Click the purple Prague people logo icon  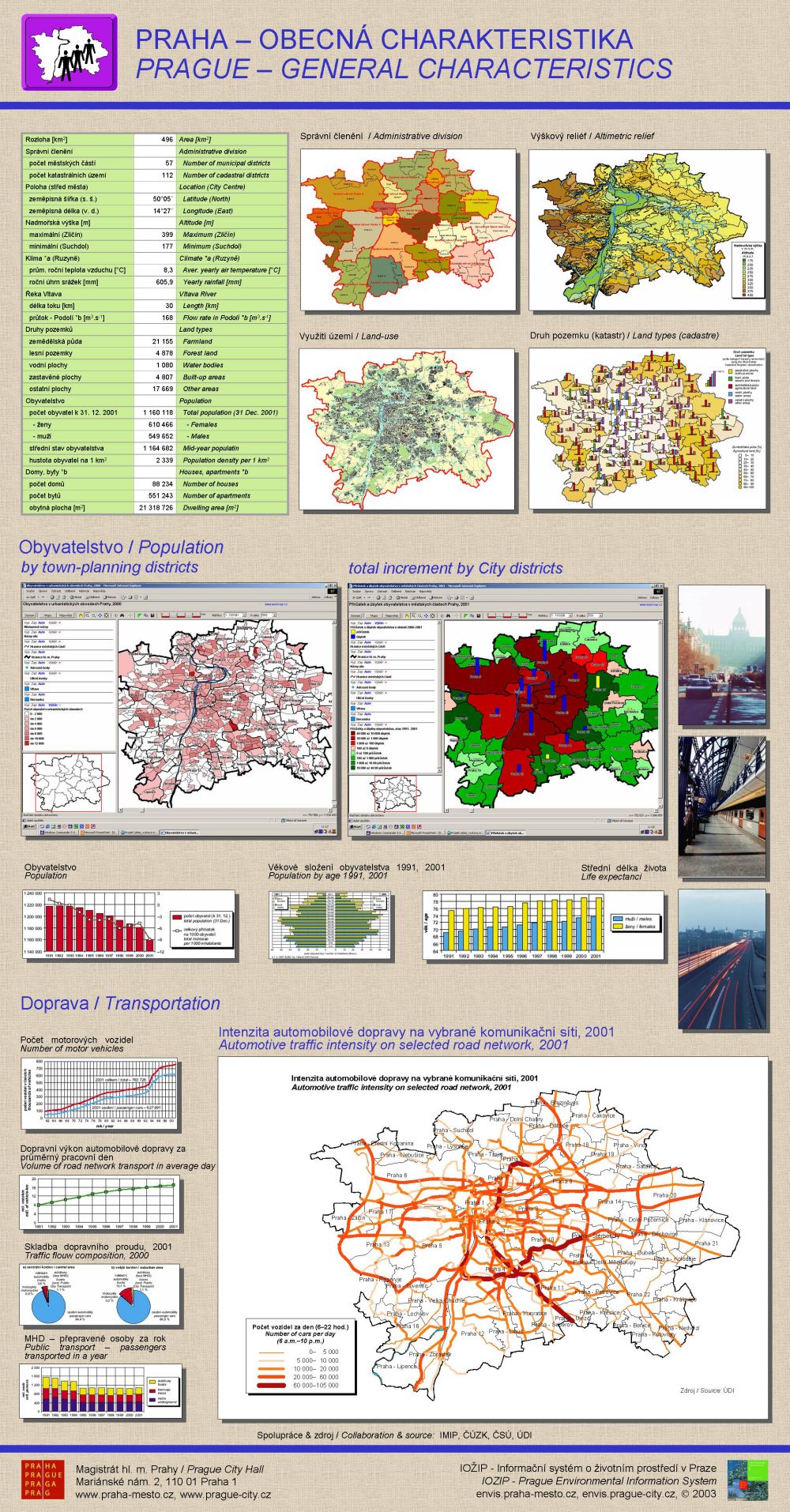70,52
